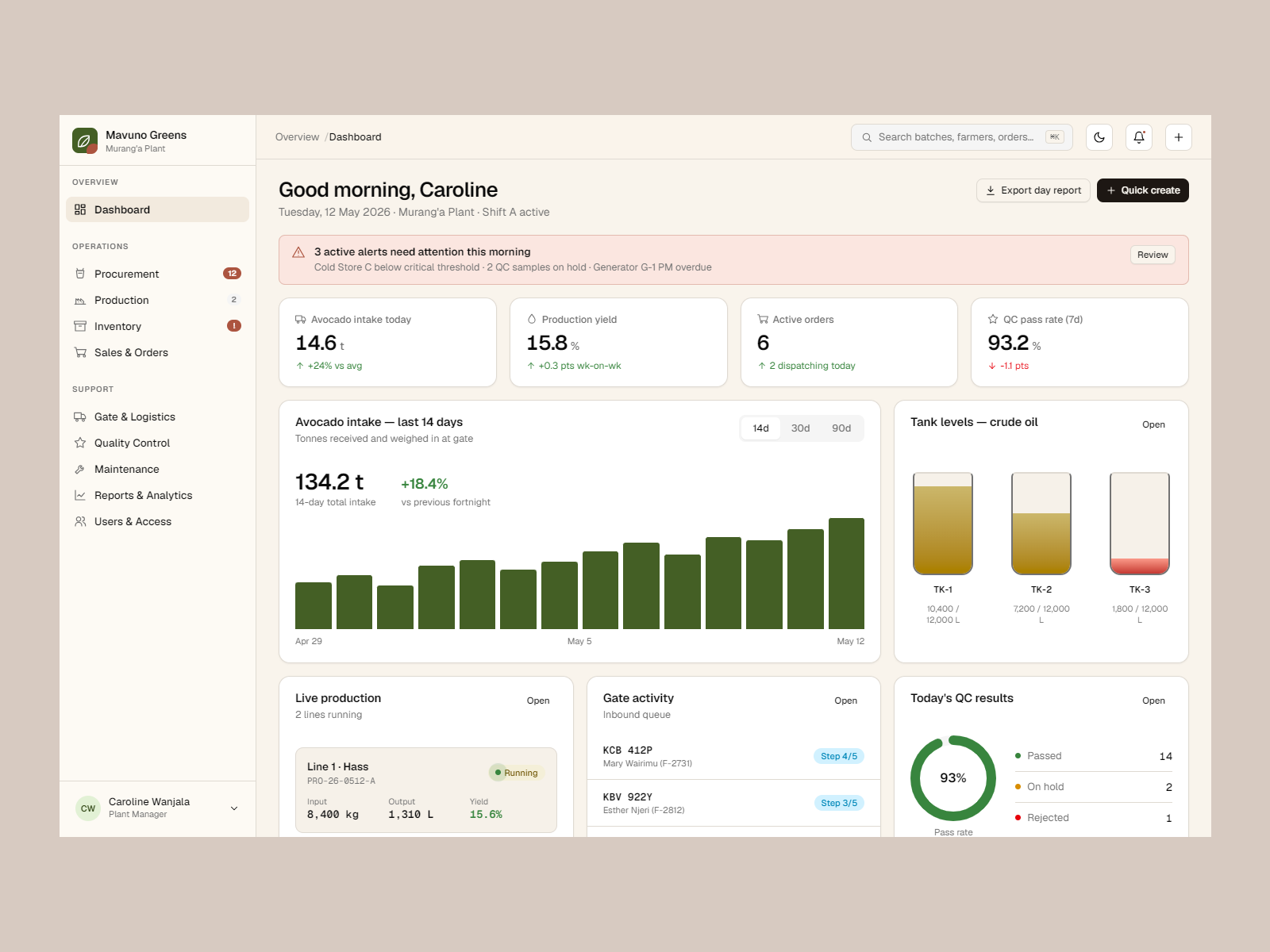
Task: Click the Maintenance wrench icon
Action: 80,469
